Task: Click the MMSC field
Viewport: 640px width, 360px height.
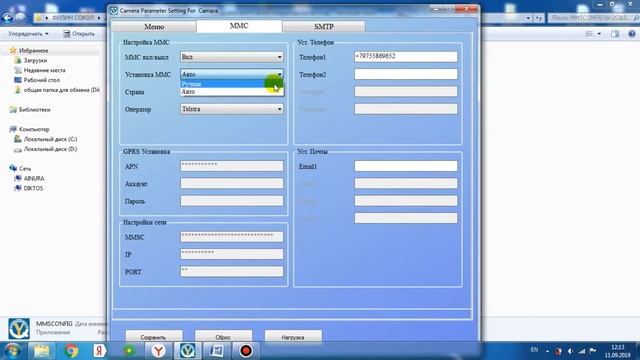Action: coord(232,237)
